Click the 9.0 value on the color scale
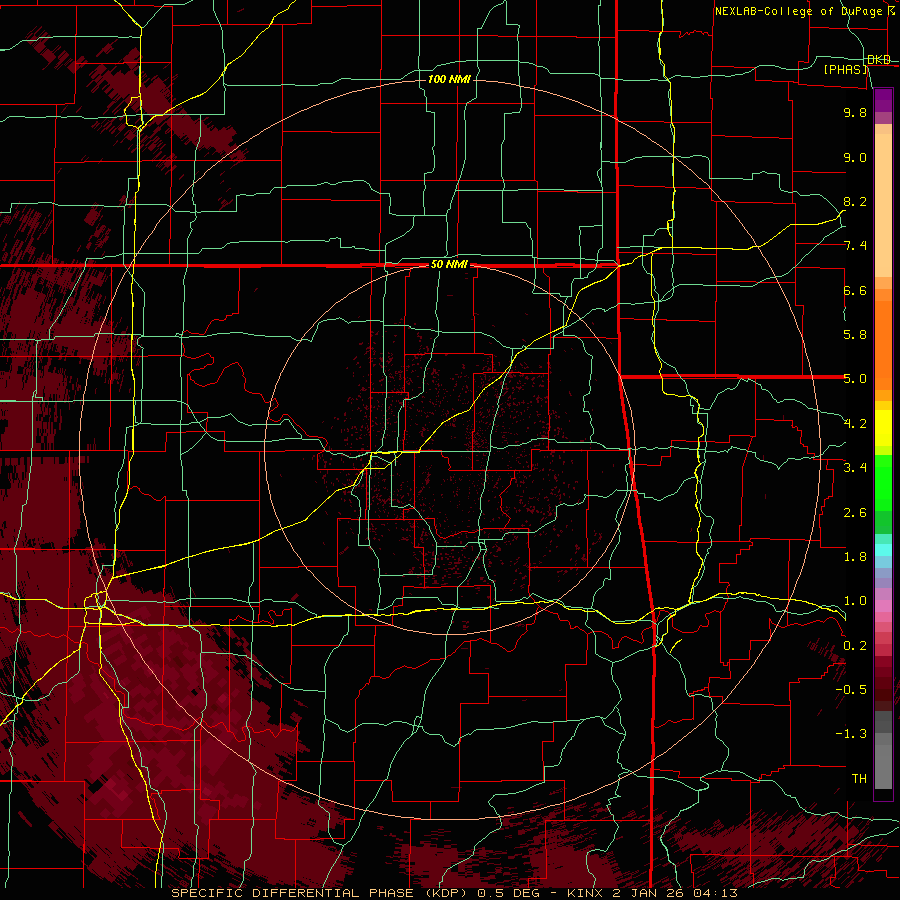This screenshot has height=900, width=900. point(855,157)
